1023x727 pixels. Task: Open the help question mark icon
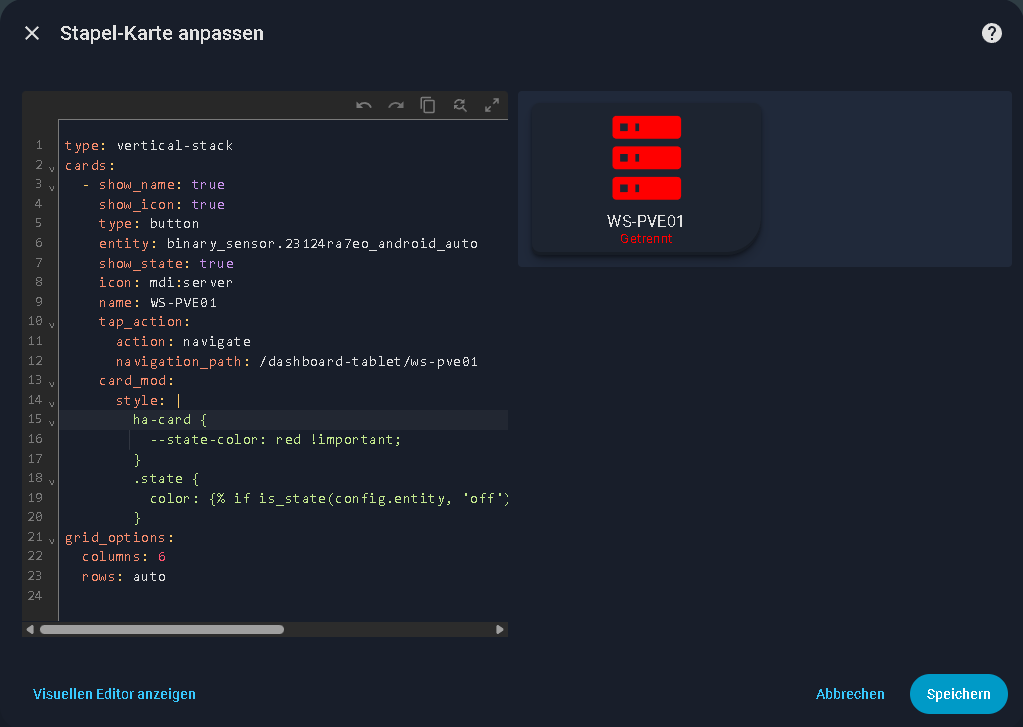point(991,33)
